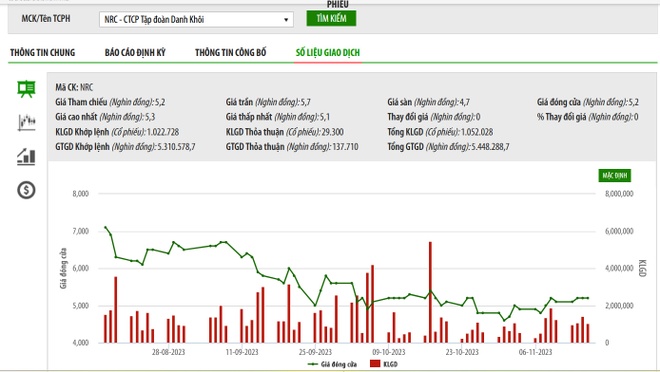Open the Thông tin công bố tab
This screenshot has height=372, width=660.
click(x=231, y=53)
